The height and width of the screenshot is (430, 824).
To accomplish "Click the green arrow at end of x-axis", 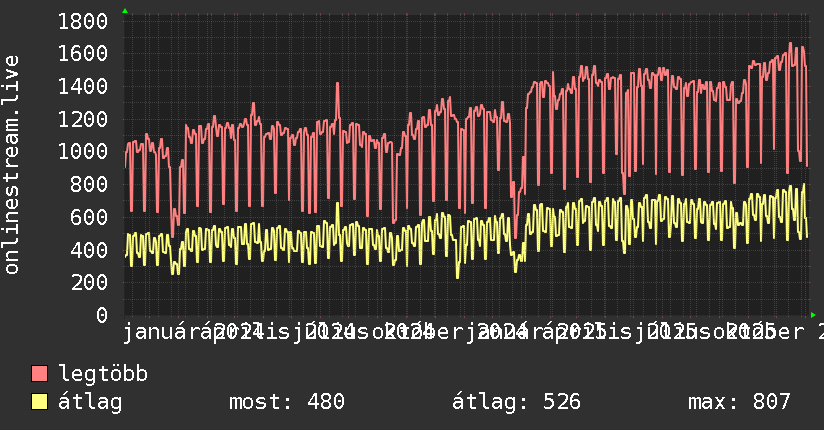I will [813, 315].
